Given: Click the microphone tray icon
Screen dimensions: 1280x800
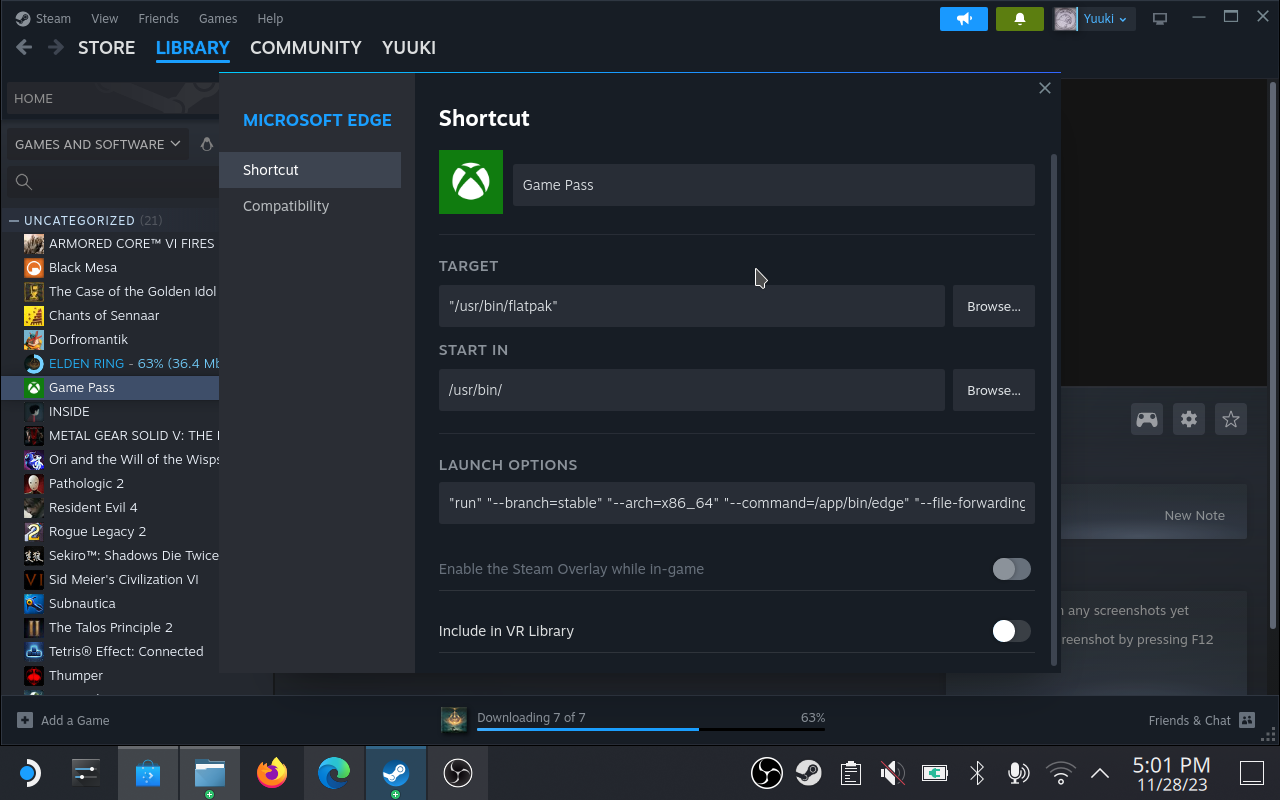Looking at the screenshot, I should click(x=1019, y=773).
